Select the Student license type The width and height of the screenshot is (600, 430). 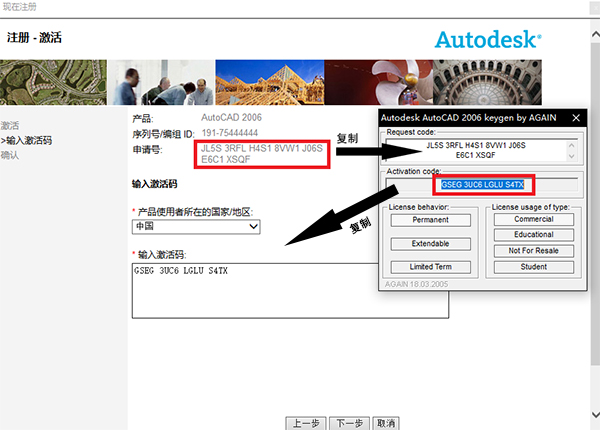534,267
